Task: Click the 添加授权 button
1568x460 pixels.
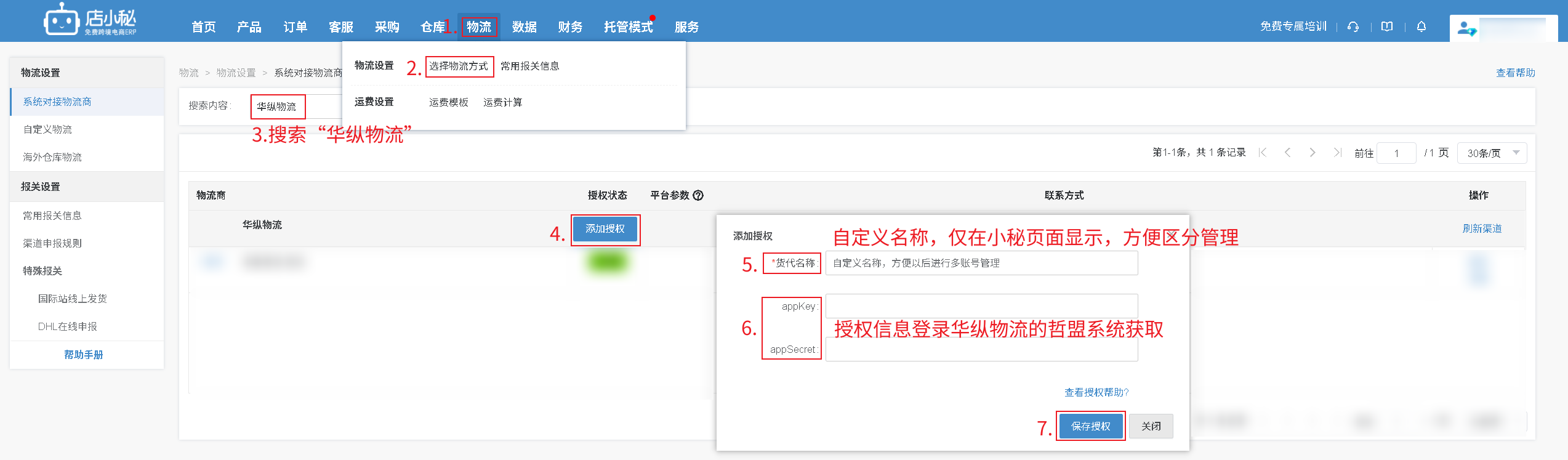Action: pyautogui.click(x=605, y=229)
